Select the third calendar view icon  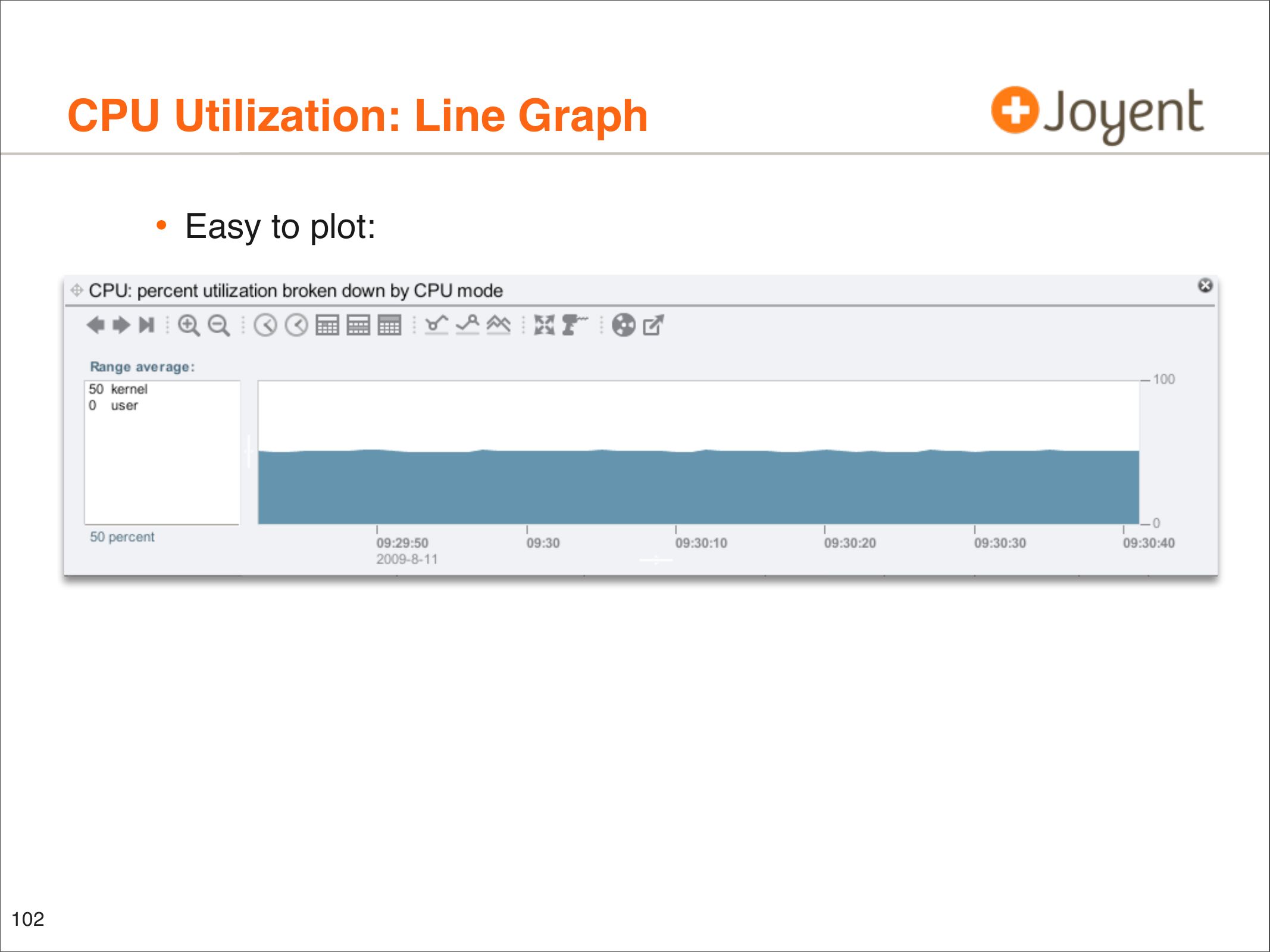click(x=389, y=325)
